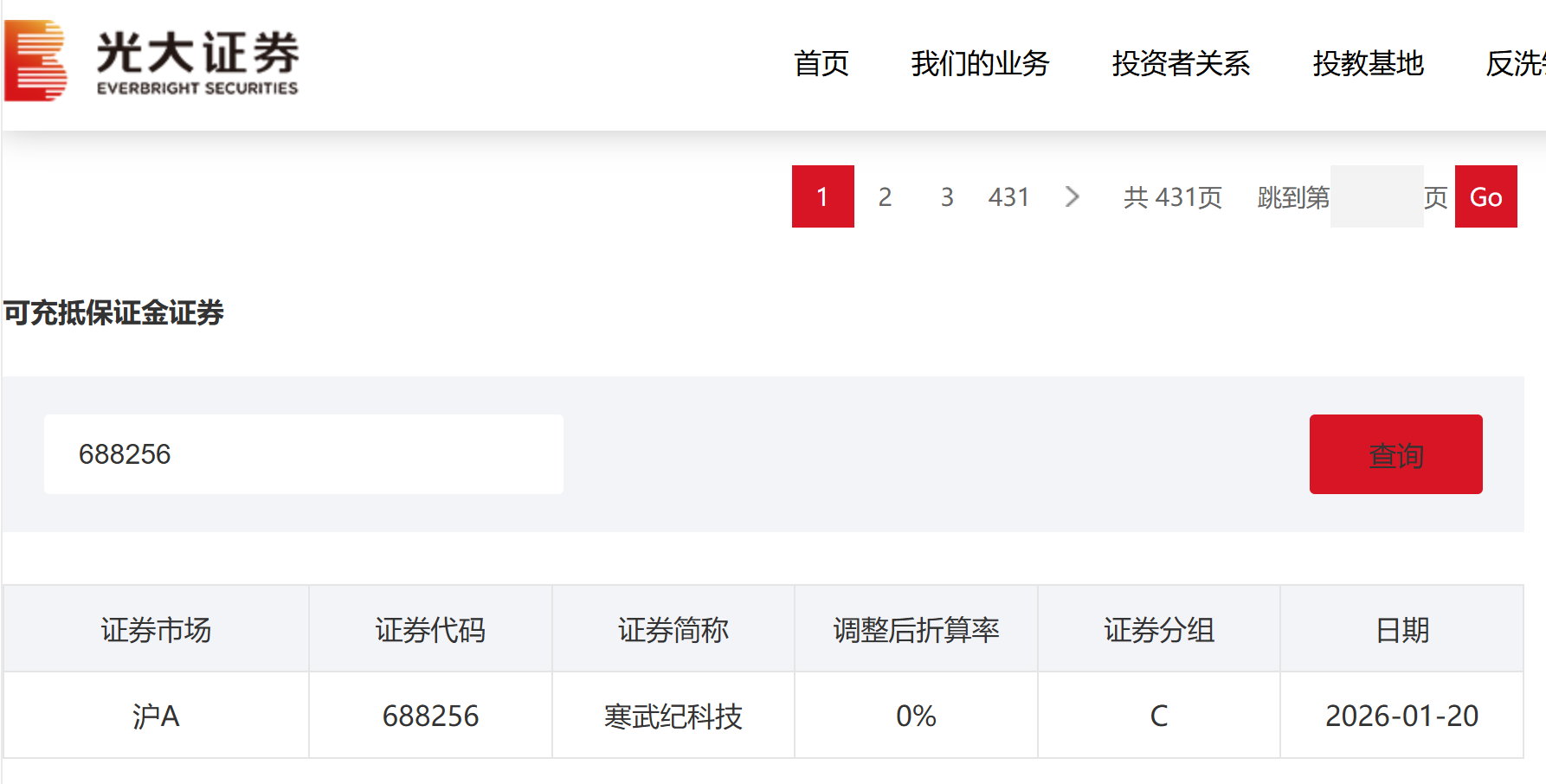The height and width of the screenshot is (784, 1546).
Task: Go to pagination page 3
Action: click(947, 196)
